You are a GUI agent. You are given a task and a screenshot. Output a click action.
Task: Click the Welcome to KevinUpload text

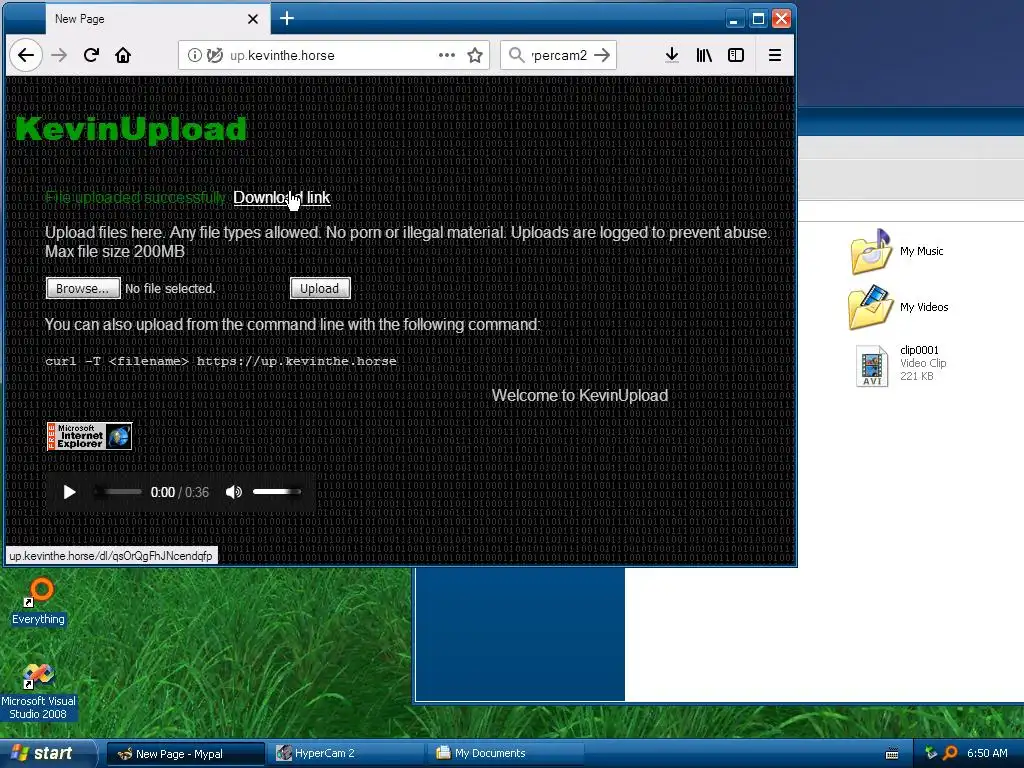580,395
